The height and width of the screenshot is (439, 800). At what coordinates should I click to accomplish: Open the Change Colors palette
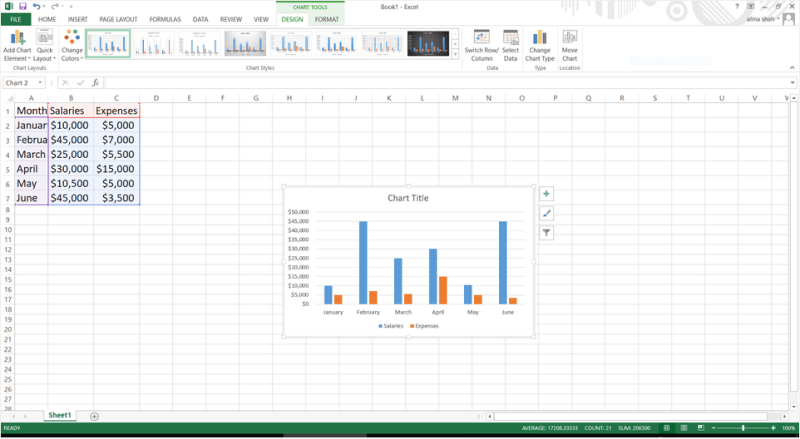click(x=72, y=45)
